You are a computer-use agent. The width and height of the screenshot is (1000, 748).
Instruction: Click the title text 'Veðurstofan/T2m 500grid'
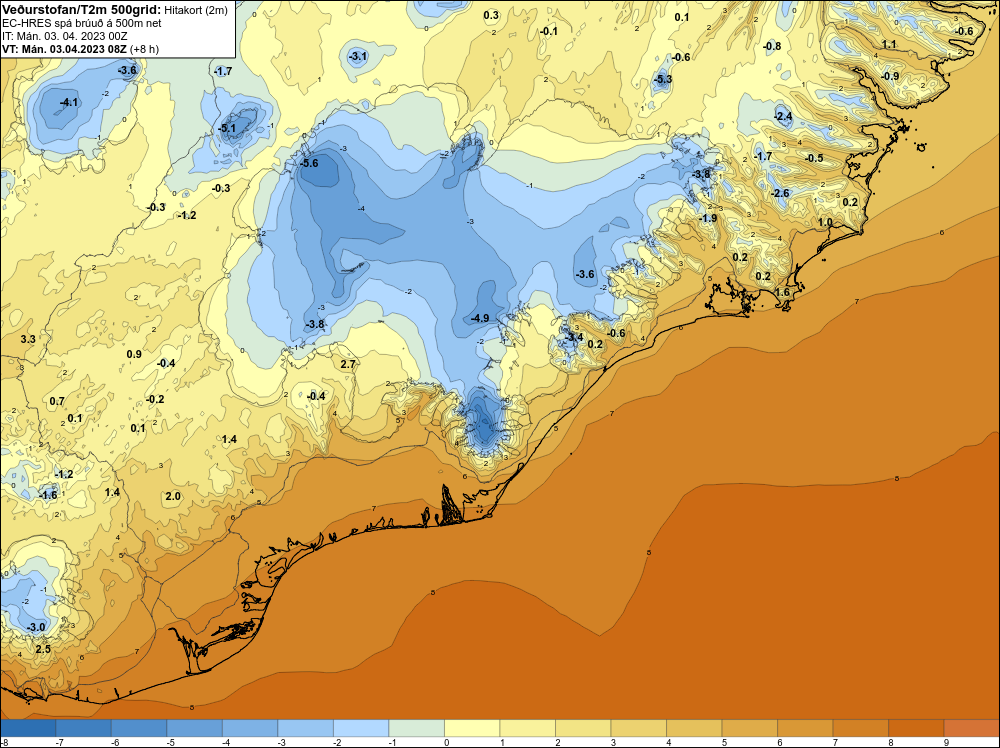80,10
